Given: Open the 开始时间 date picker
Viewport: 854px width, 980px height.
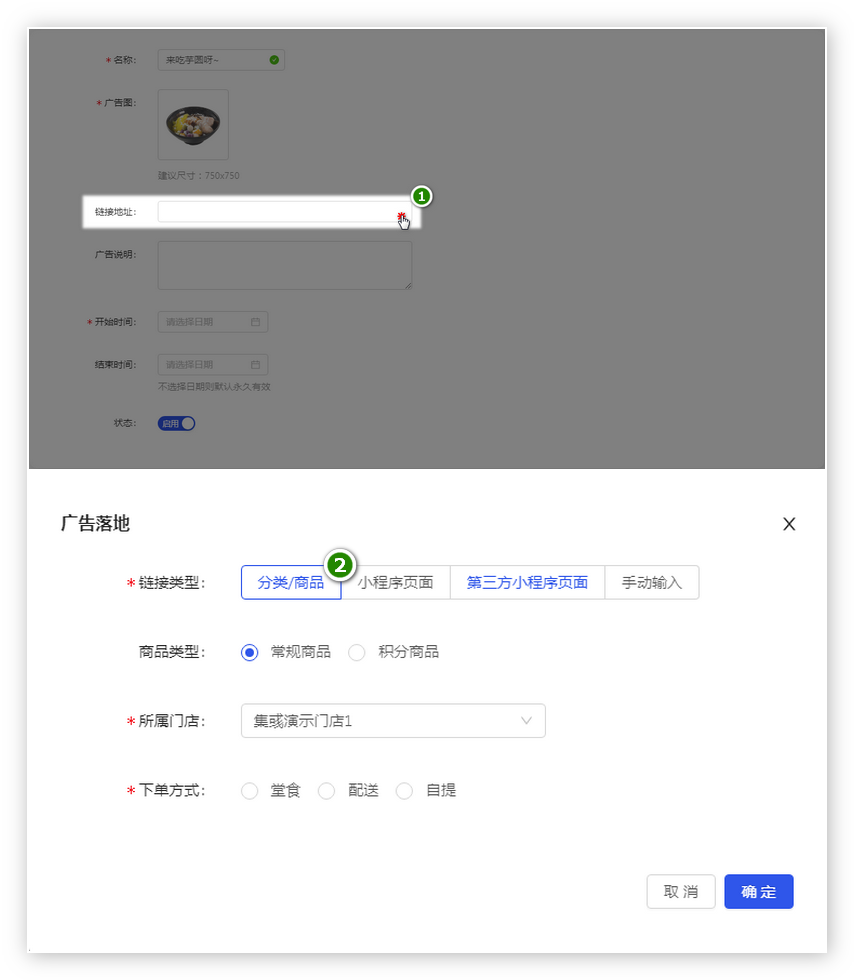Looking at the screenshot, I should tap(213, 322).
